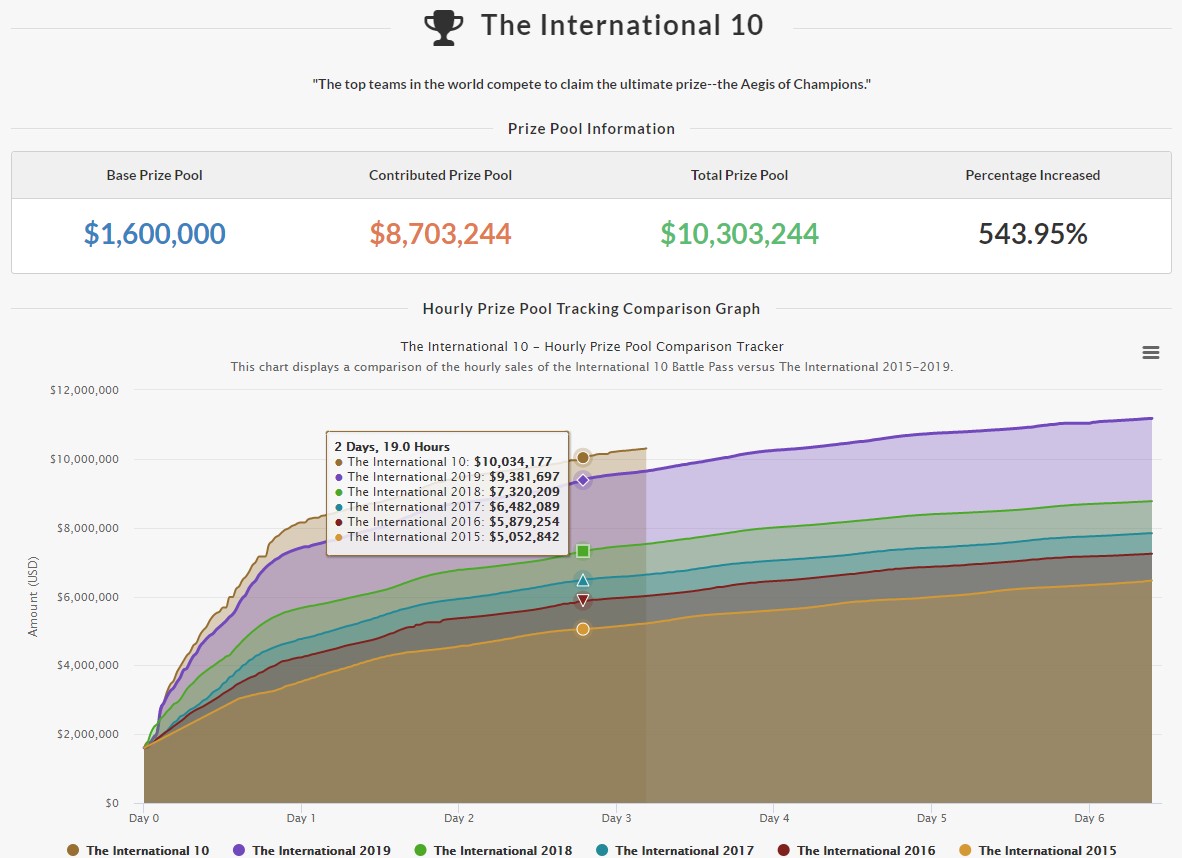This screenshot has width=1182, height=858.
Task: Click the green square marker for The International 2018
Action: pyautogui.click(x=583, y=550)
